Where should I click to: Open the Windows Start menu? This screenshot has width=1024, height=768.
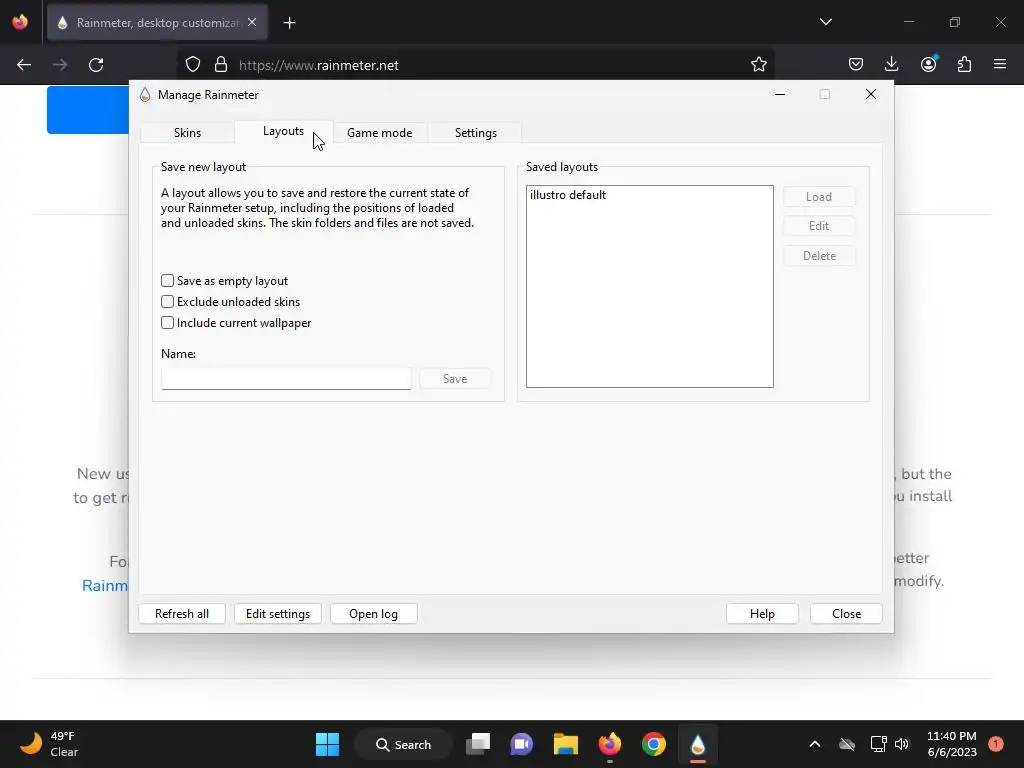[x=327, y=744]
